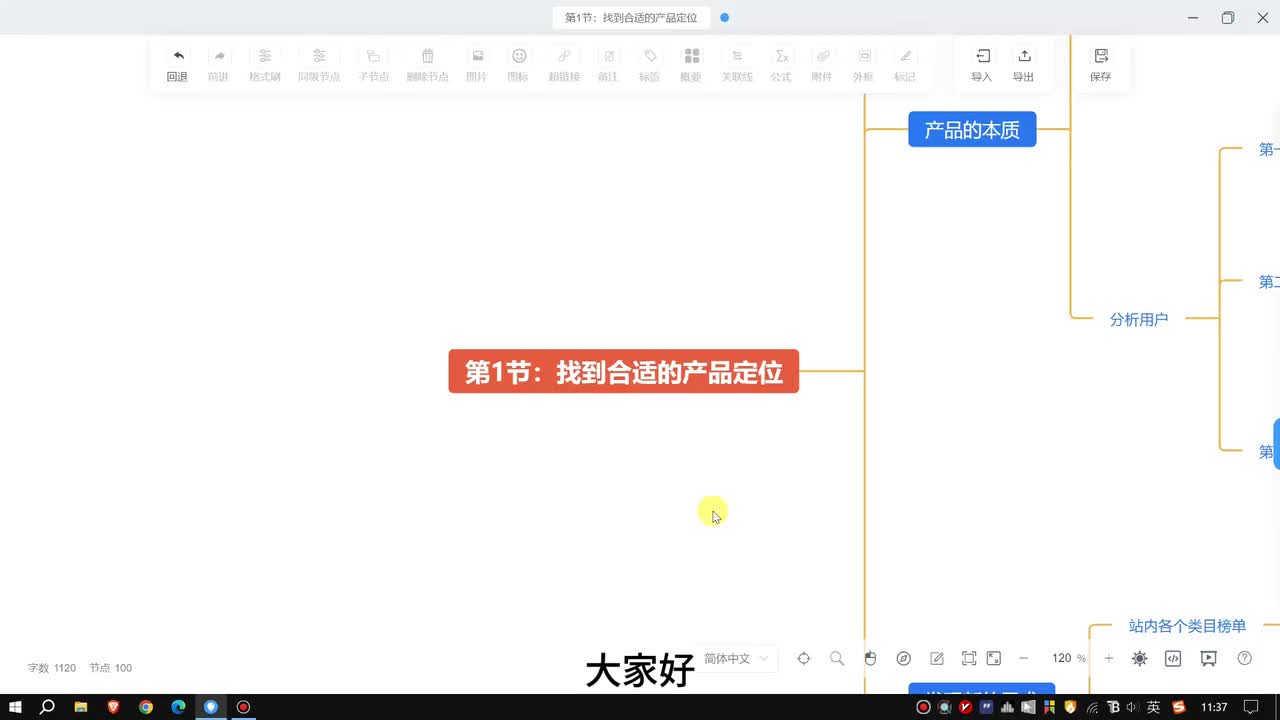The image size is (1280, 720).
Task: Click the Sogou input method tray icon
Action: click(x=1179, y=707)
